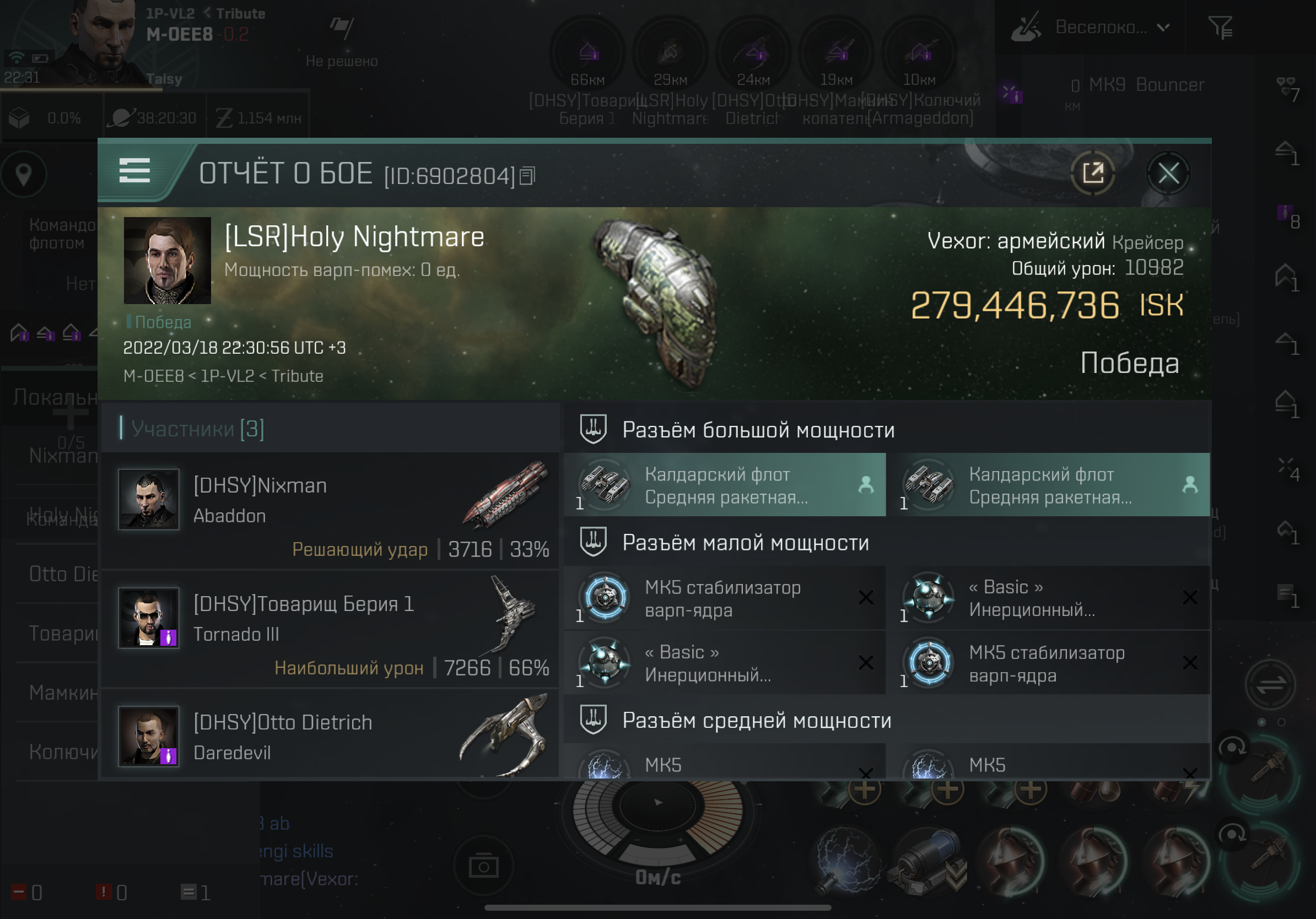Close the battle report window
Viewport: 1316px width, 919px height.
pyautogui.click(x=1168, y=172)
